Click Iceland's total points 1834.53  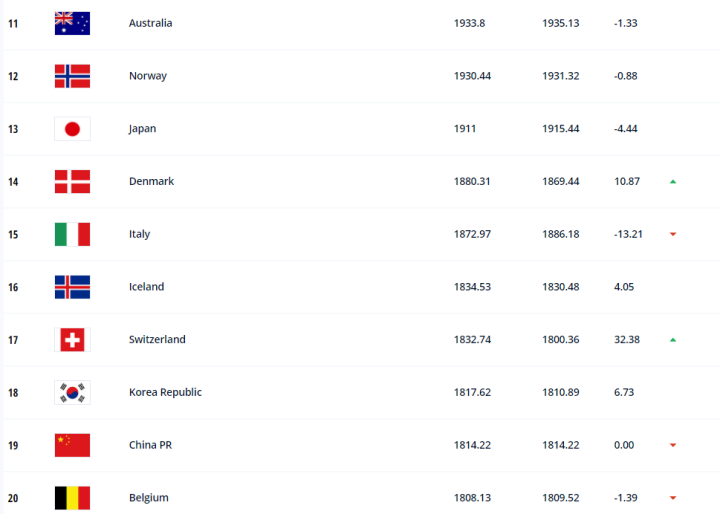tap(472, 287)
